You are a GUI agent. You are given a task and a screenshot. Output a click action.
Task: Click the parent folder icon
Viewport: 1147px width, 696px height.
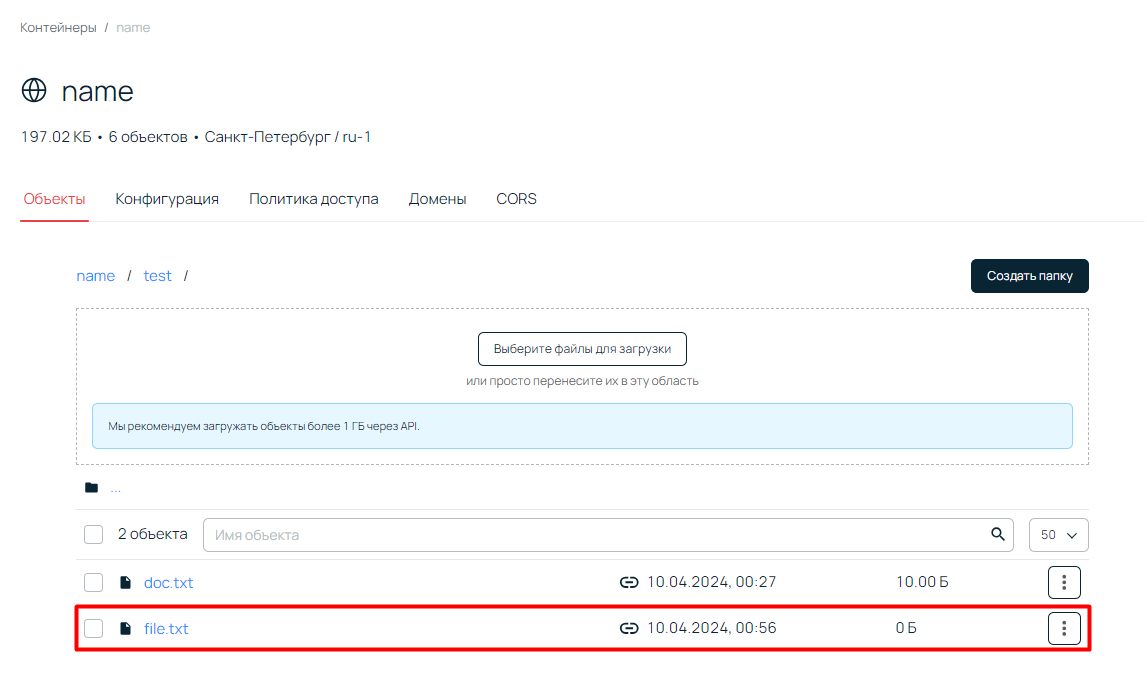[92, 488]
